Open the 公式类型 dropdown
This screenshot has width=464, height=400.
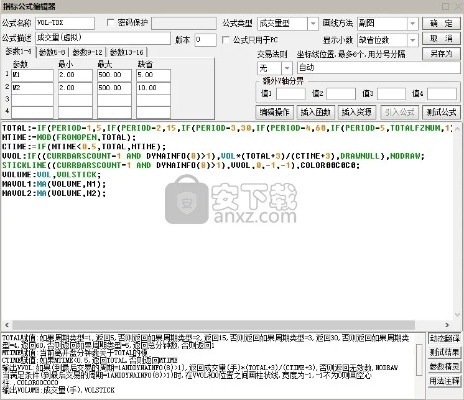313,24
